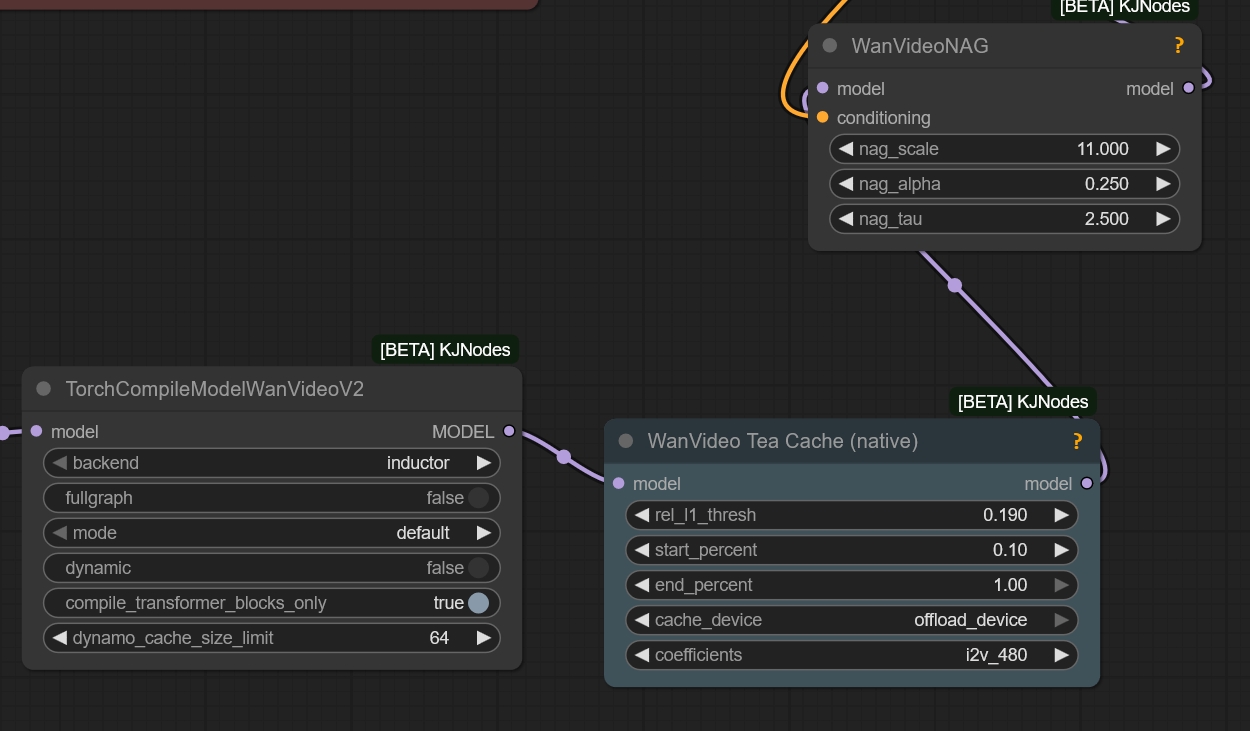The width and height of the screenshot is (1250, 731).
Task: Select next backend option with right arrow
Action: point(483,463)
